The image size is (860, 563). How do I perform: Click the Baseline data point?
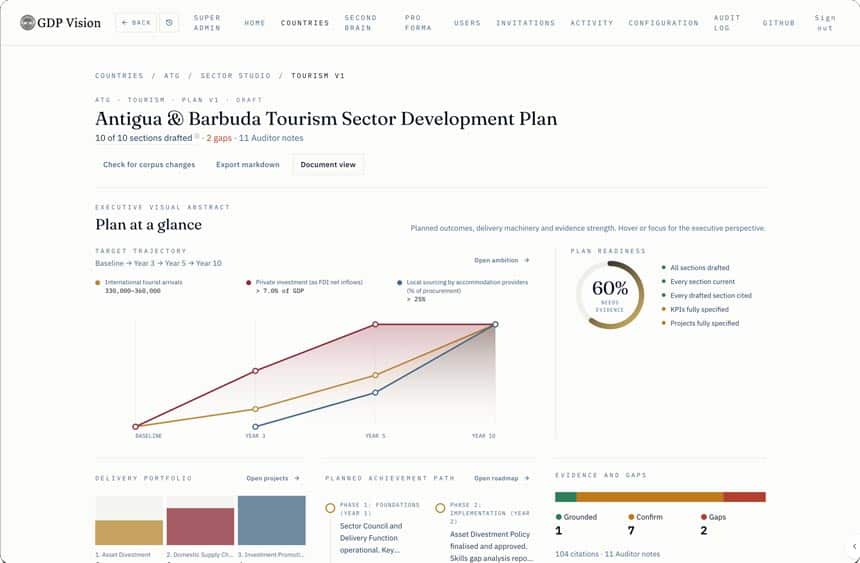tap(135, 426)
